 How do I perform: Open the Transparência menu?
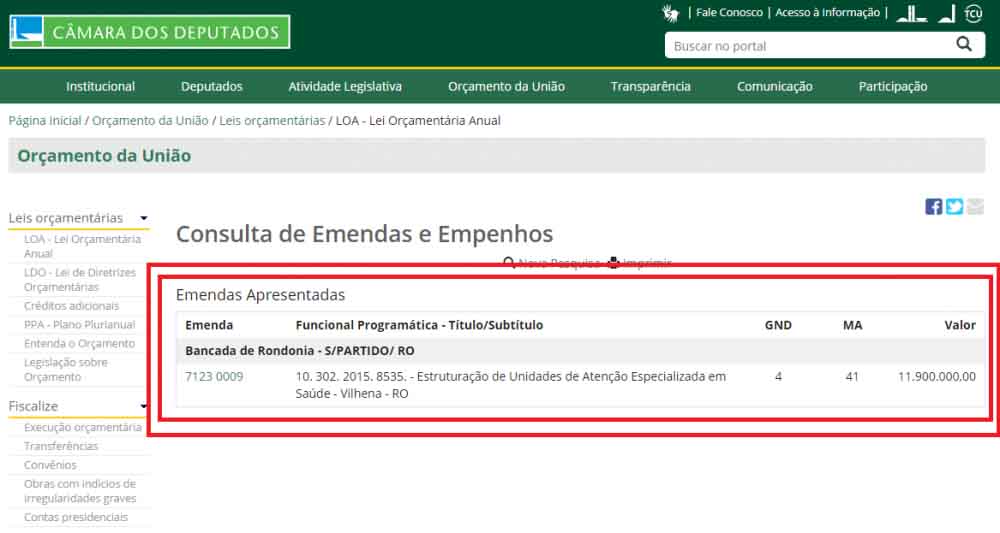(x=650, y=87)
